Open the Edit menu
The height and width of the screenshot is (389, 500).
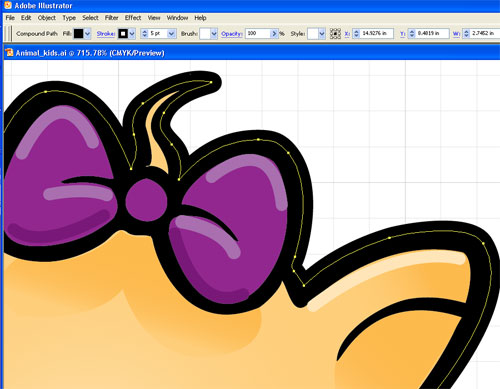26,18
